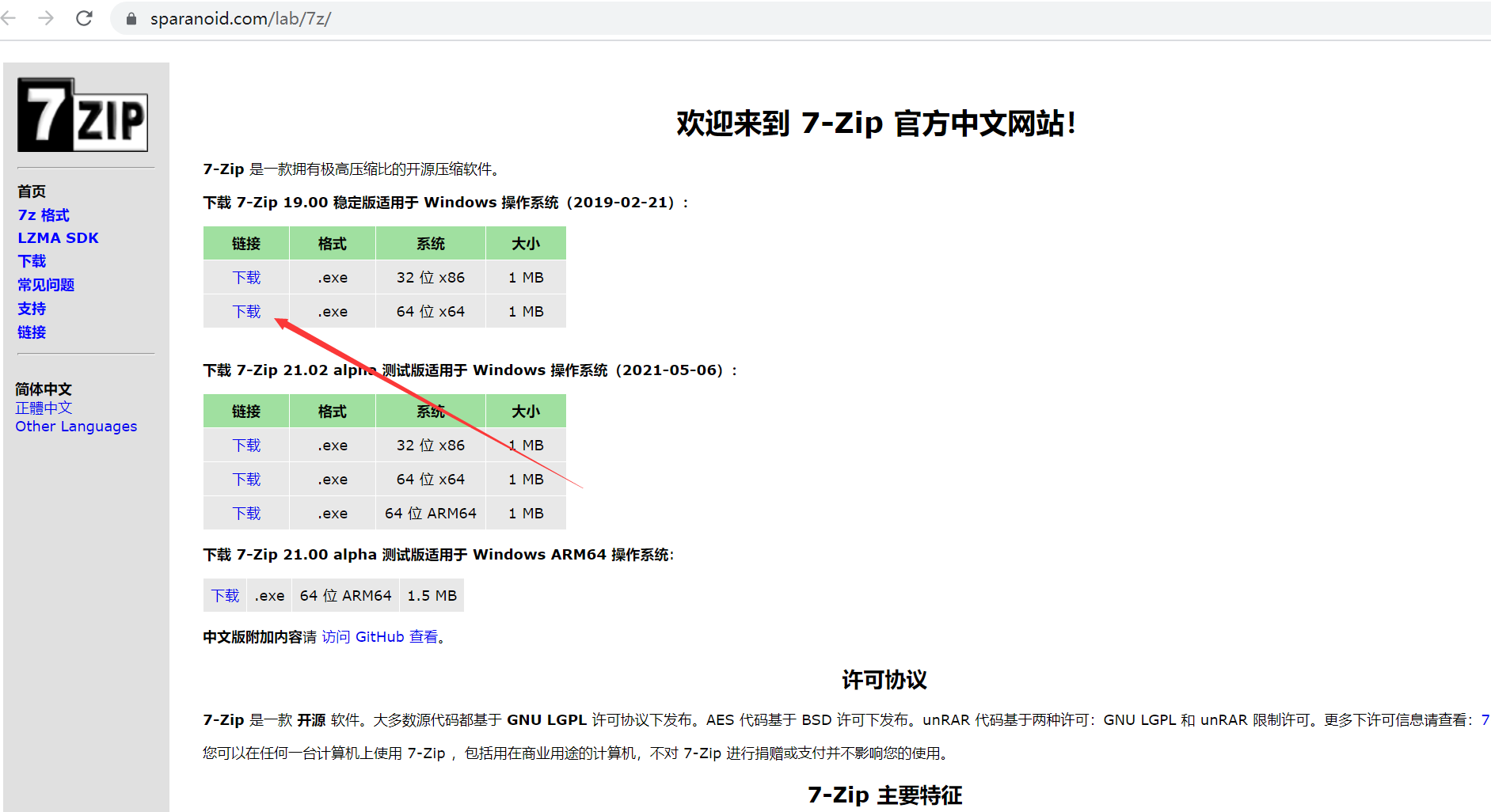This screenshot has width=1491, height=812.
Task: Click the 7-Zip logo image
Action: [82, 116]
